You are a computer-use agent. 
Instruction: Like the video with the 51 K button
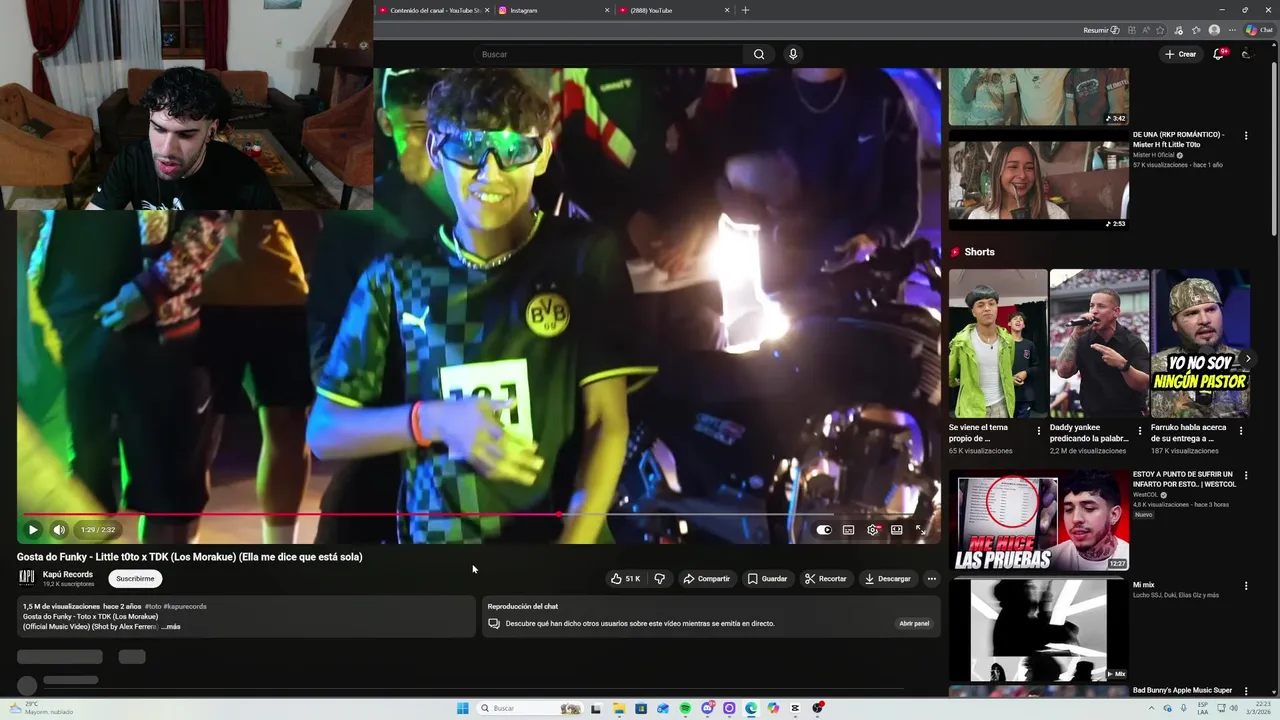point(626,579)
